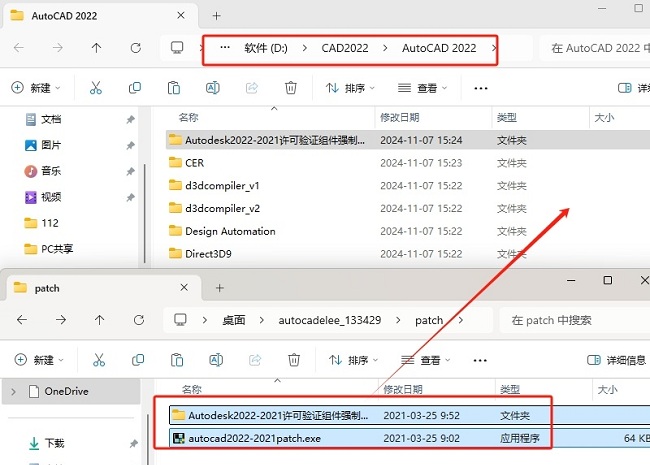Screen dimensions: 650x465
Task: Go up one level in AutoCAD 2022 window
Action: tap(96, 48)
